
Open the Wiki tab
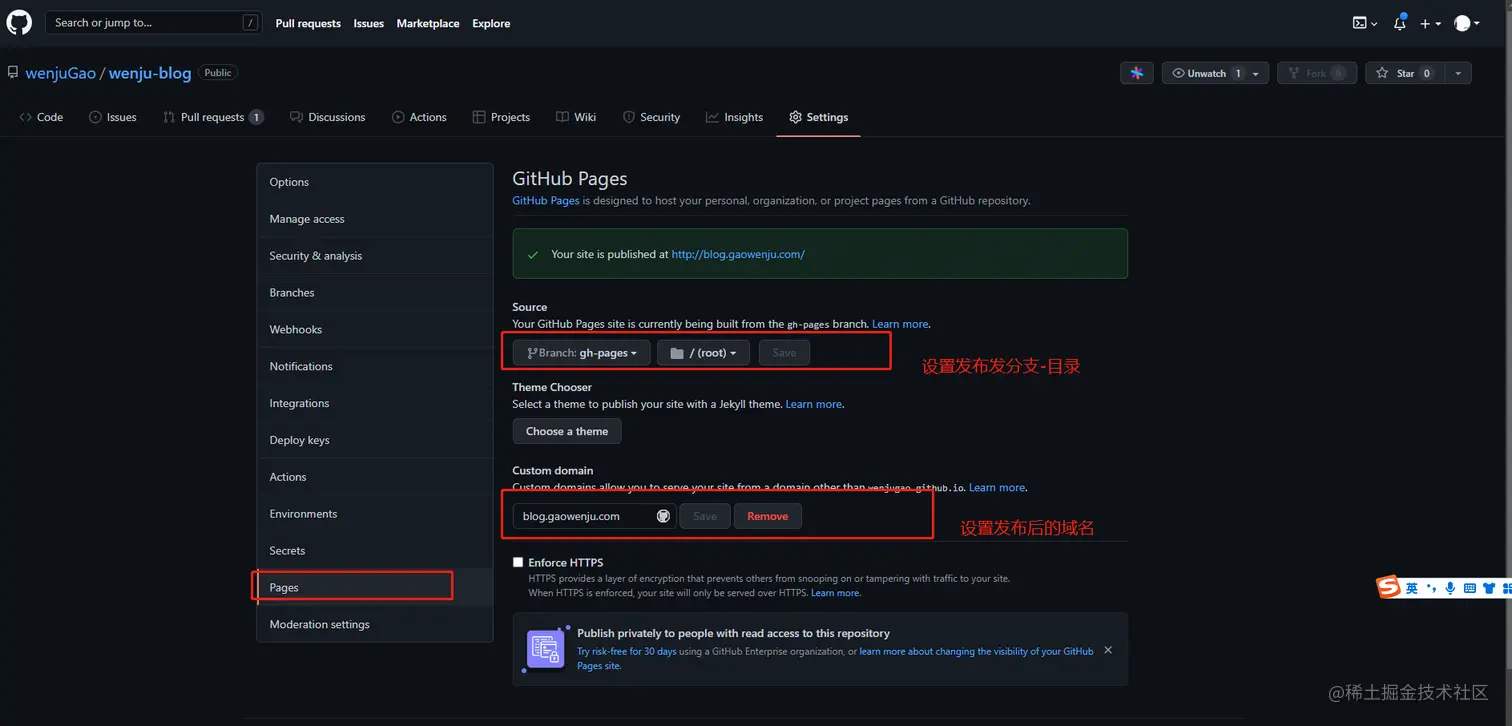click(x=576, y=117)
